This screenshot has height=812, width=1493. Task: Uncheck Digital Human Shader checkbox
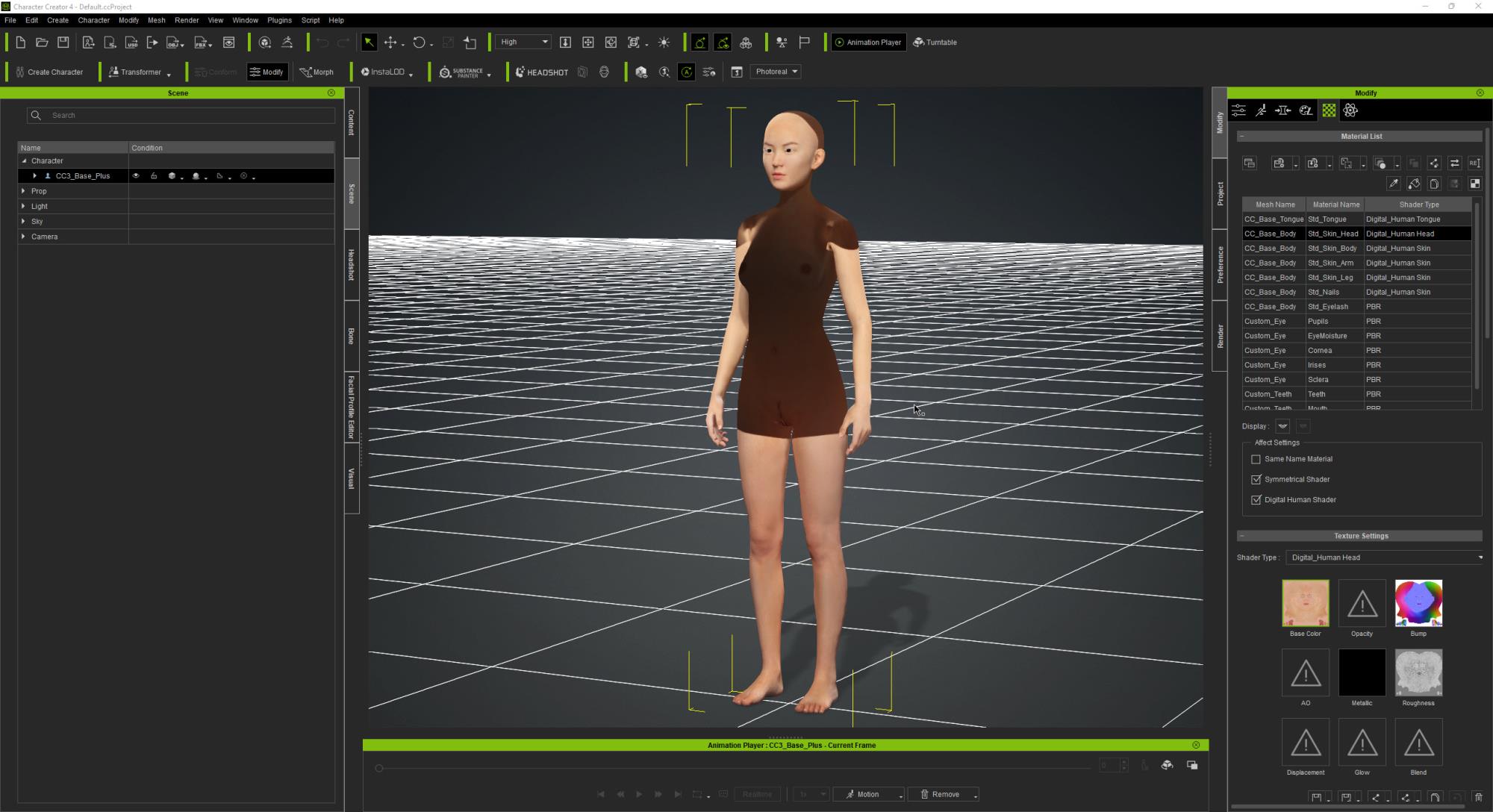tap(1256, 500)
